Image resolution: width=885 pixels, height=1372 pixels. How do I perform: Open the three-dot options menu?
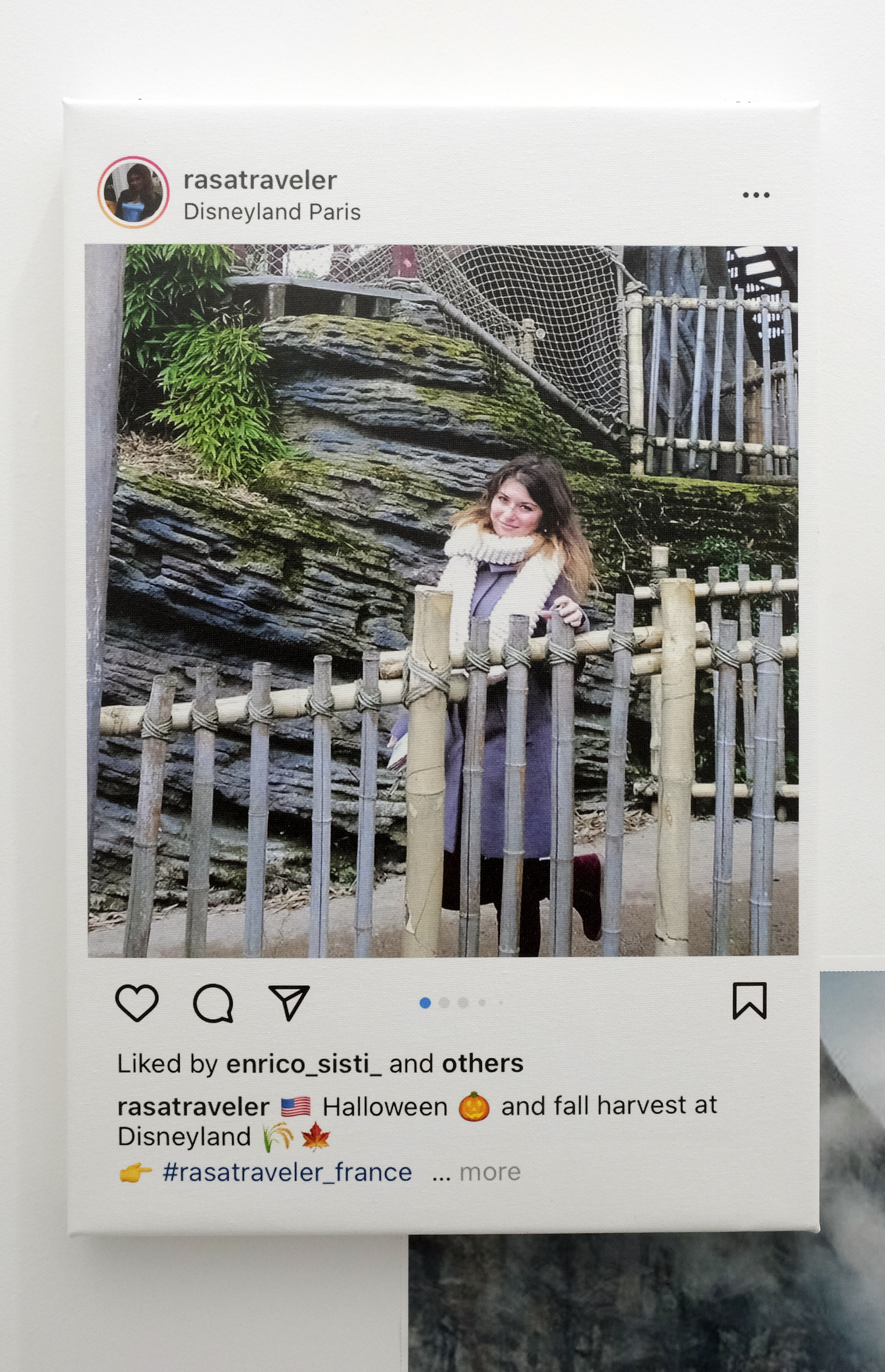756,195
